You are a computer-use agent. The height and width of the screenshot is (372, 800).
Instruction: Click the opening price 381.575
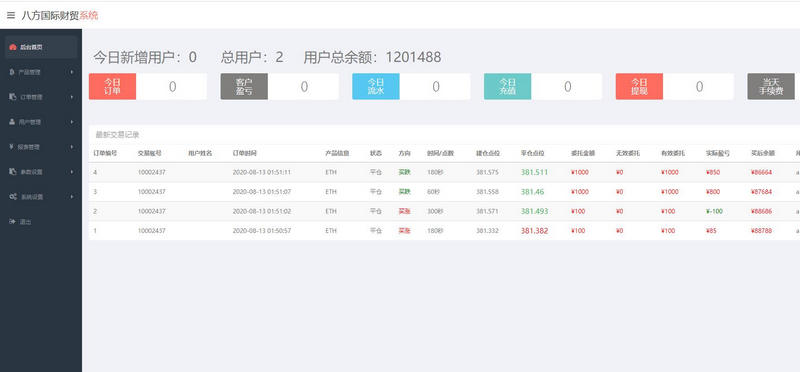pyautogui.click(x=487, y=172)
